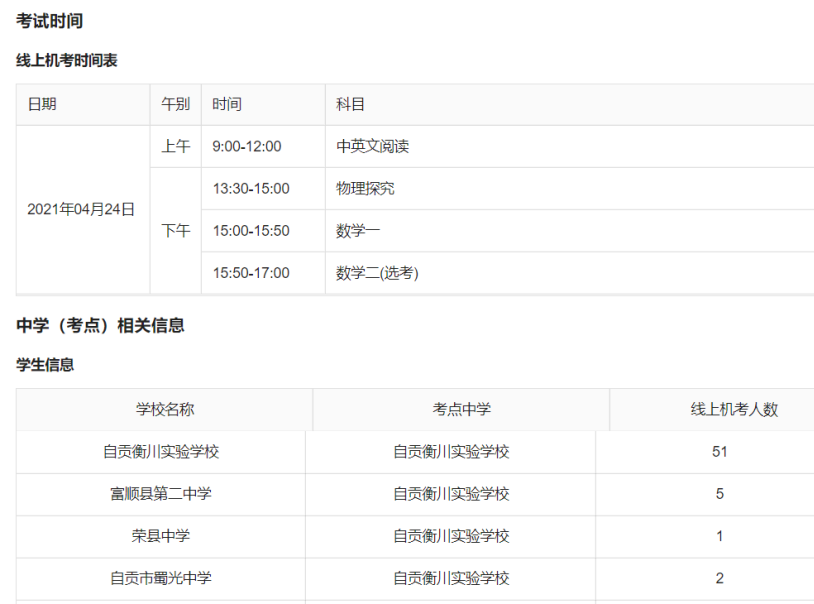
Task: Click the 2021年04月24日 date cell
Action: coord(81,209)
